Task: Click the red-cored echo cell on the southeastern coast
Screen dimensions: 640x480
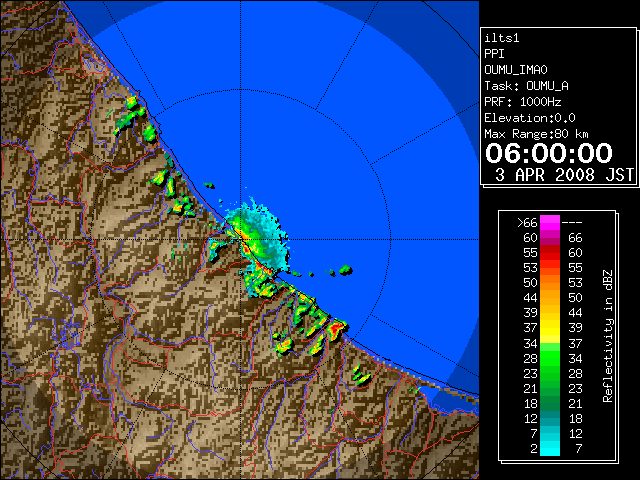Action: point(337,328)
